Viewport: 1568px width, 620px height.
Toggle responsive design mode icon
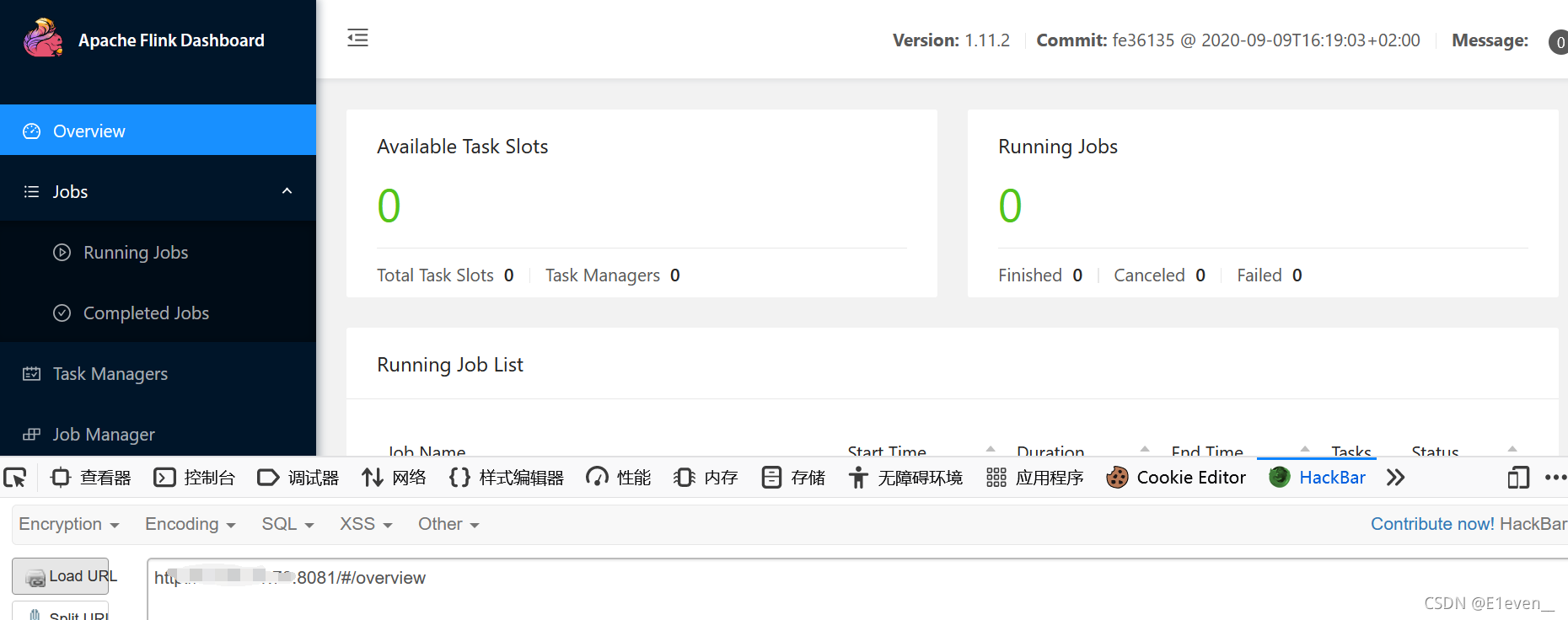click(1518, 478)
